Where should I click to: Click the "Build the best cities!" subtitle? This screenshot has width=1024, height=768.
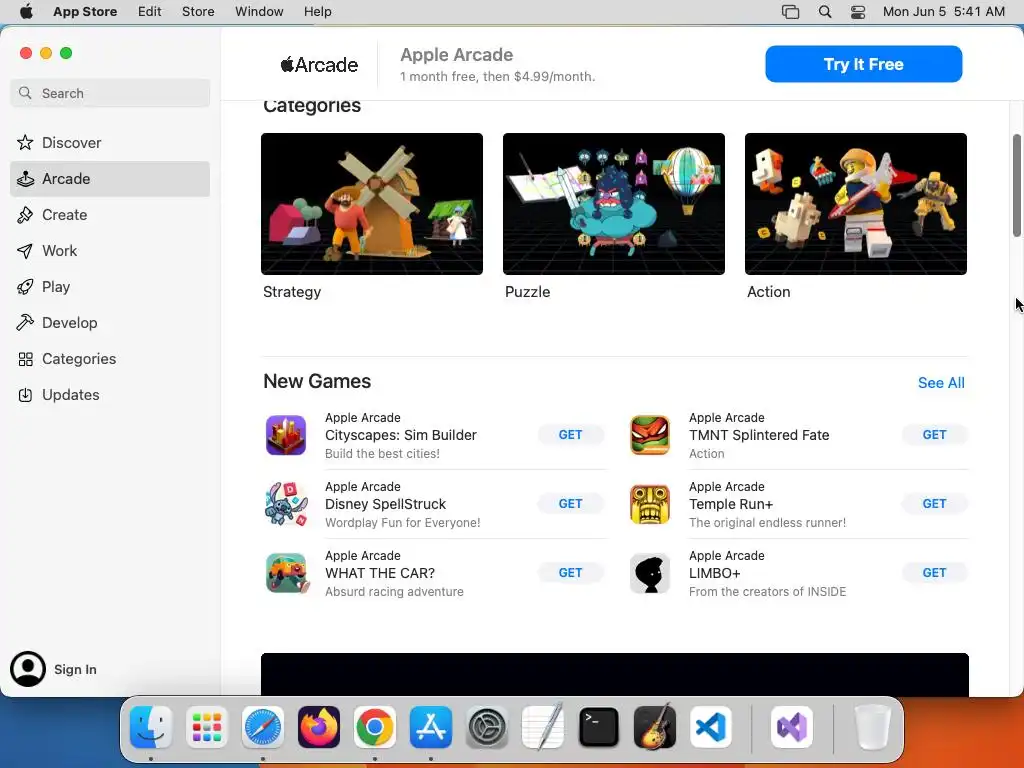coord(382,454)
